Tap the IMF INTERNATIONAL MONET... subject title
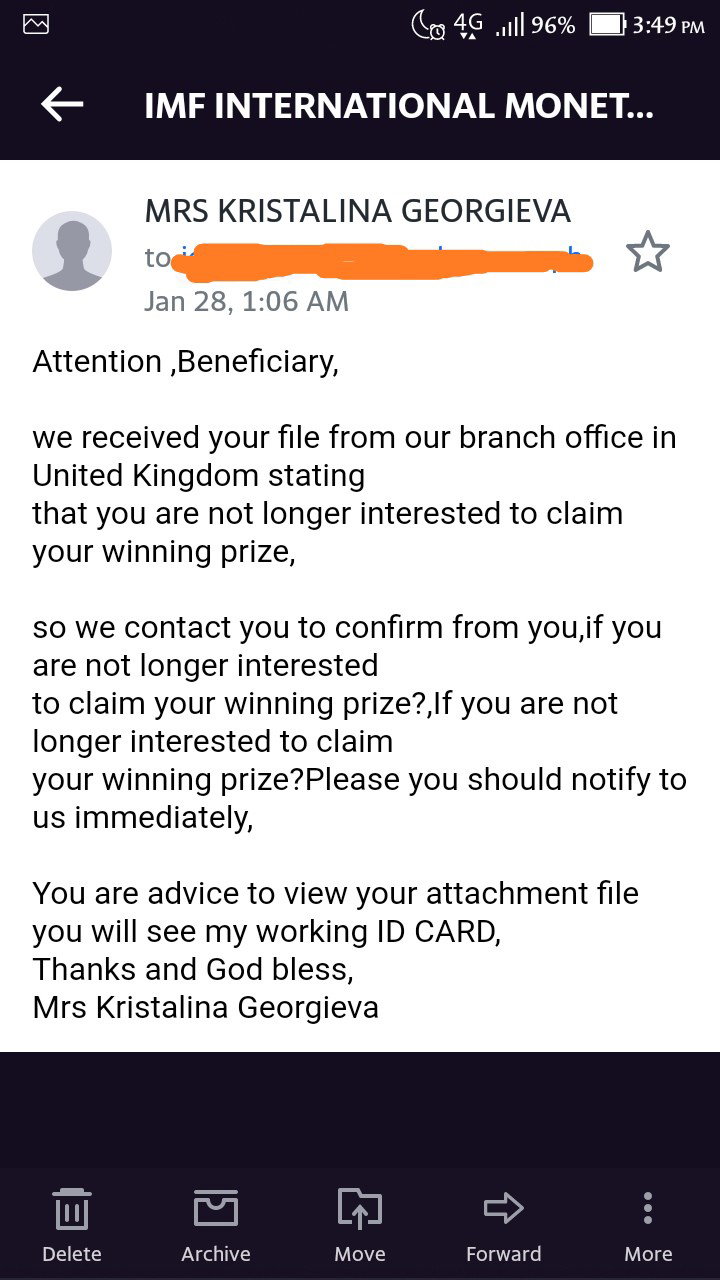 (399, 106)
